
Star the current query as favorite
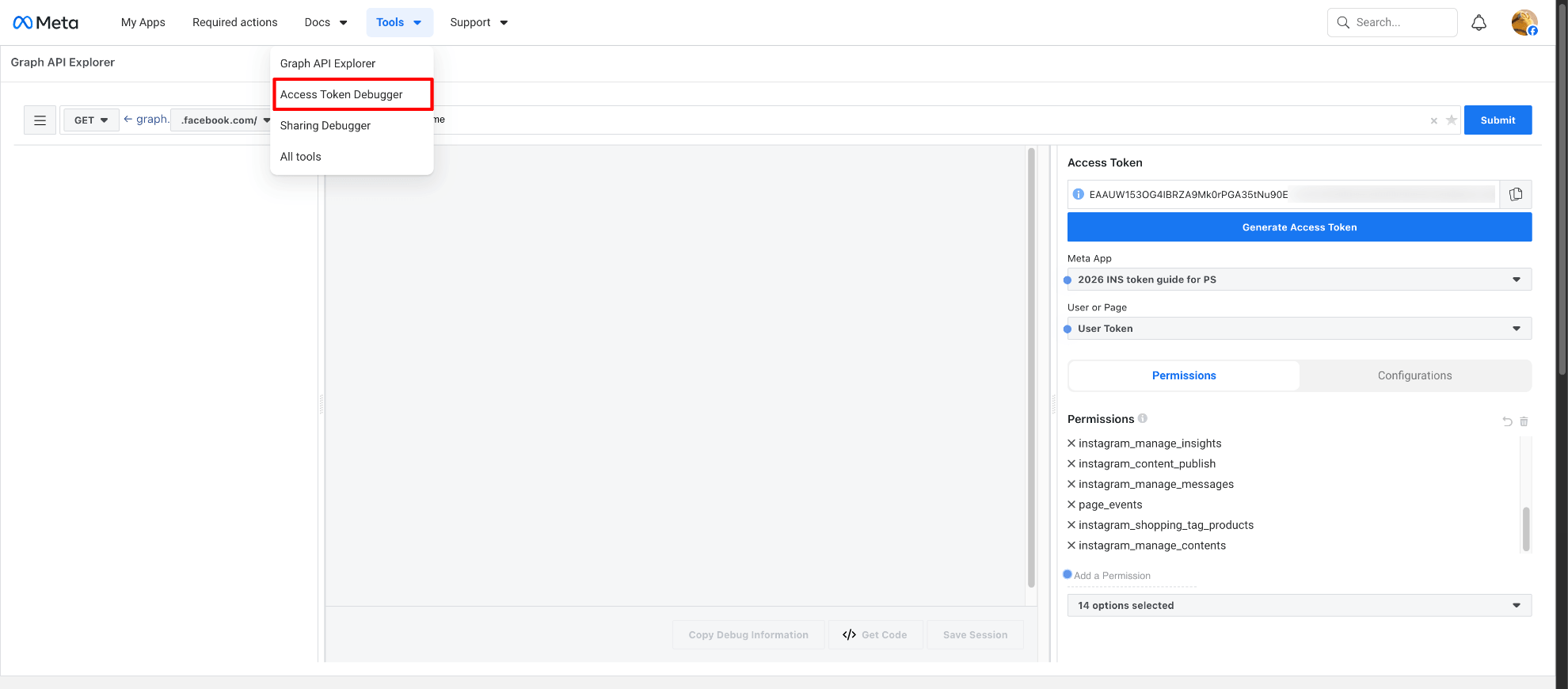[x=1451, y=120]
